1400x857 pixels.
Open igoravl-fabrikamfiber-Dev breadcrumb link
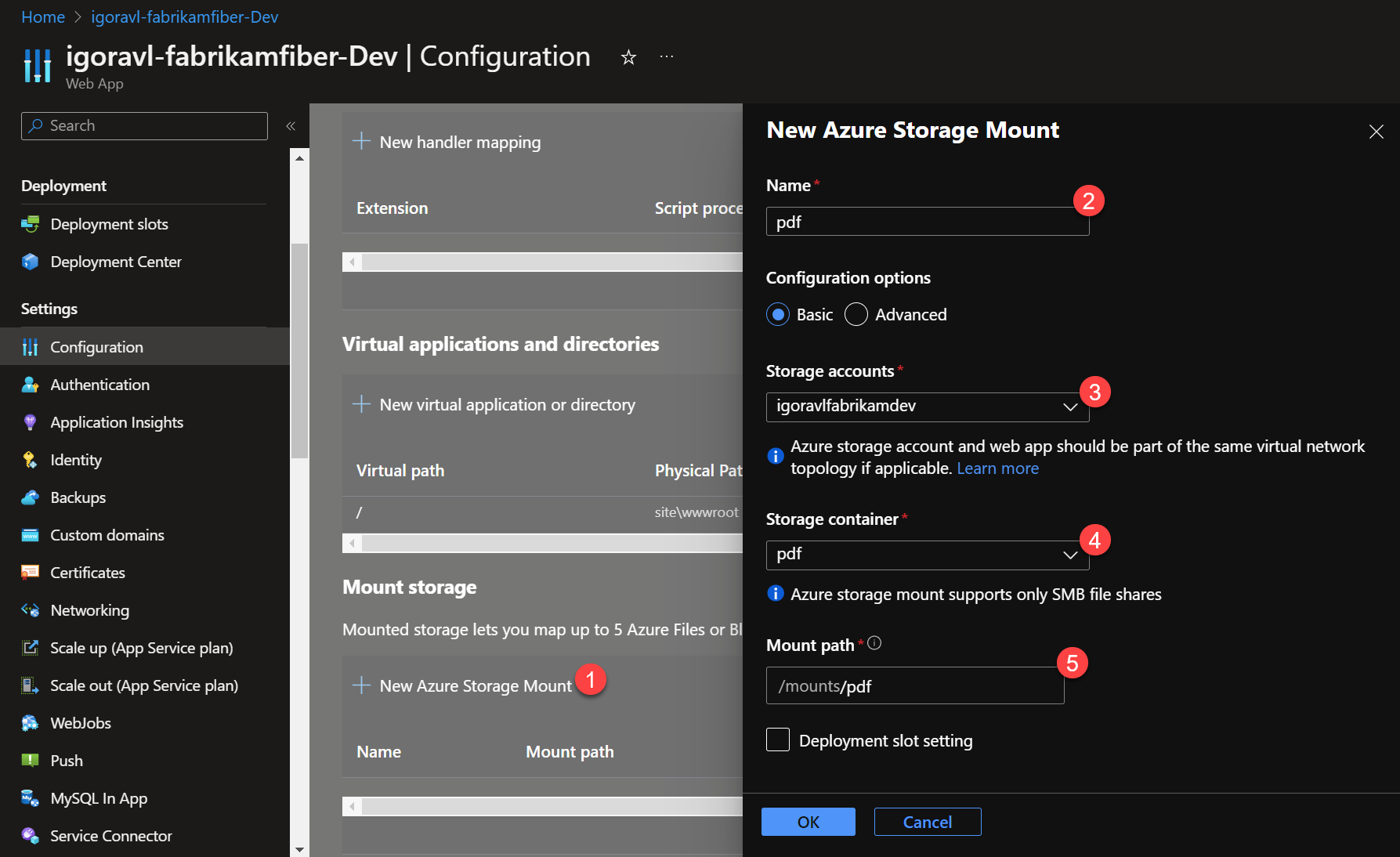pos(184,17)
